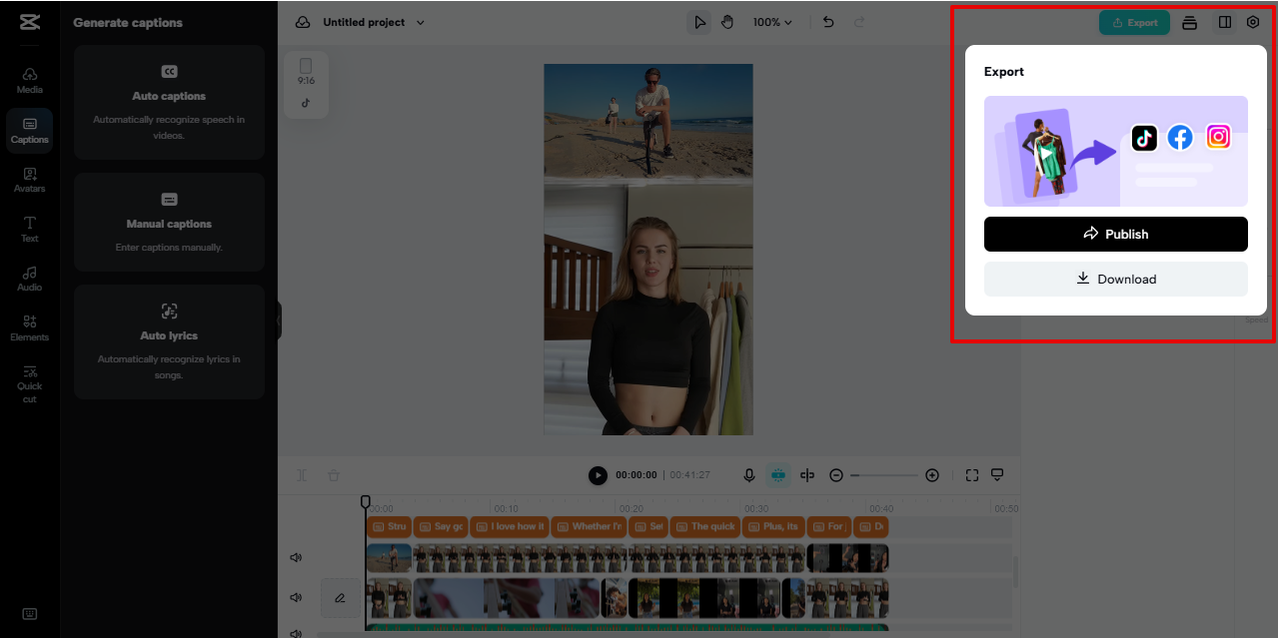The width and height of the screenshot is (1280, 638).
Task: Toggle the smart tools highlight icon near split
Action: point(778,475)
